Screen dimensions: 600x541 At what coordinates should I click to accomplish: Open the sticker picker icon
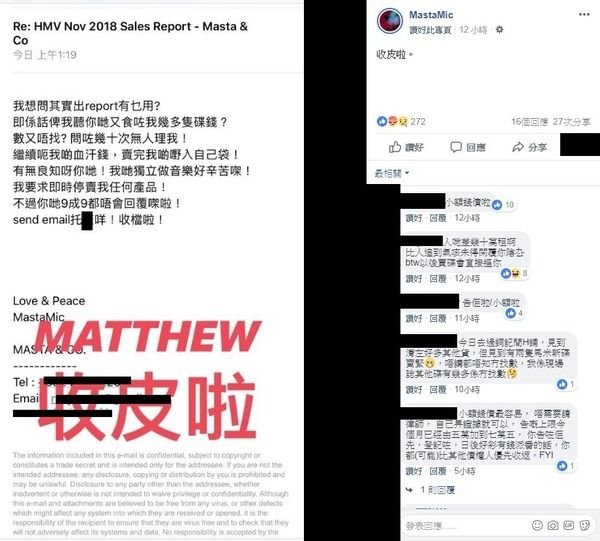(585, 525)
